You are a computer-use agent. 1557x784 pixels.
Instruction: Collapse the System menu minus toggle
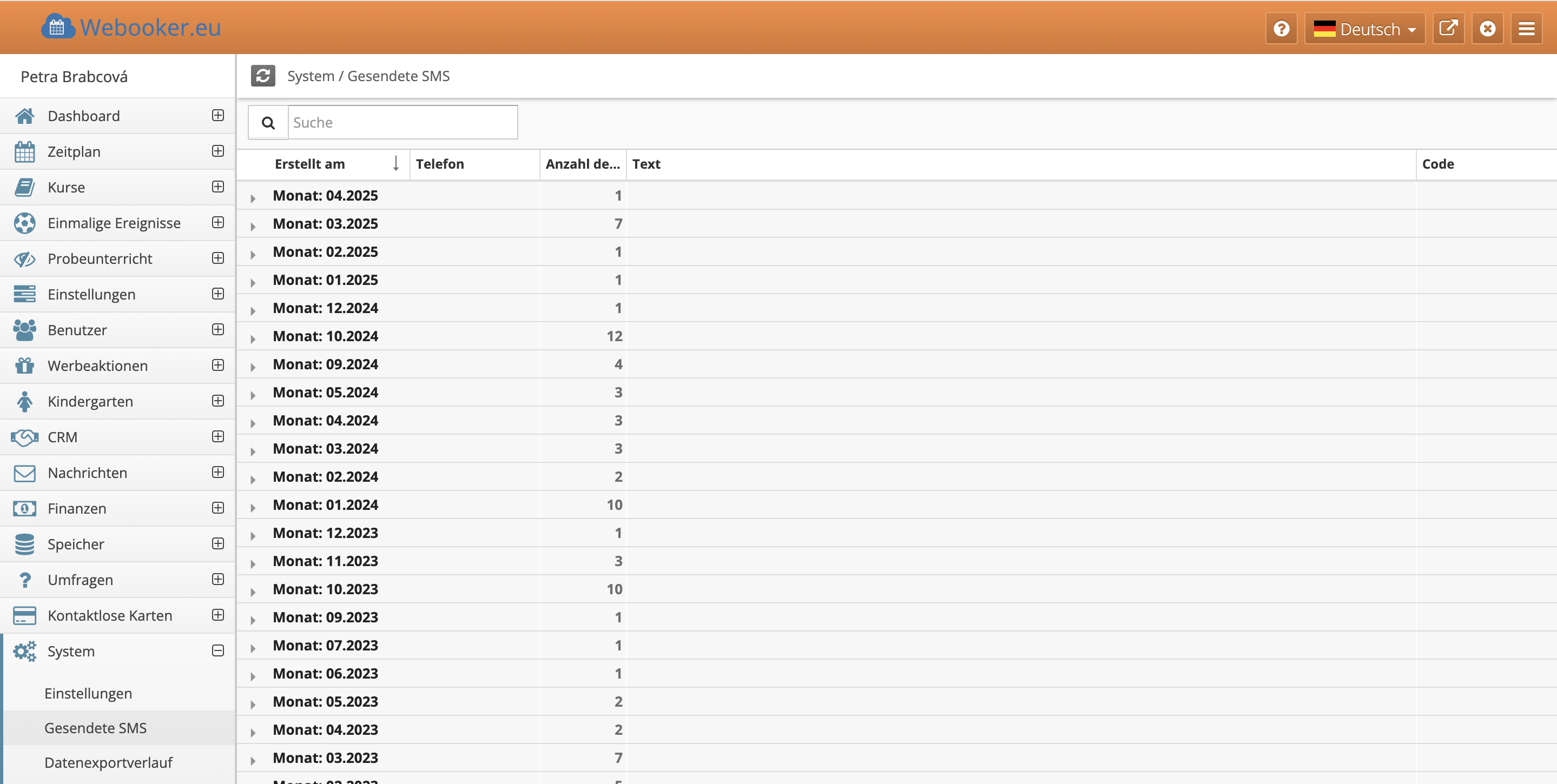click(218, 650)
